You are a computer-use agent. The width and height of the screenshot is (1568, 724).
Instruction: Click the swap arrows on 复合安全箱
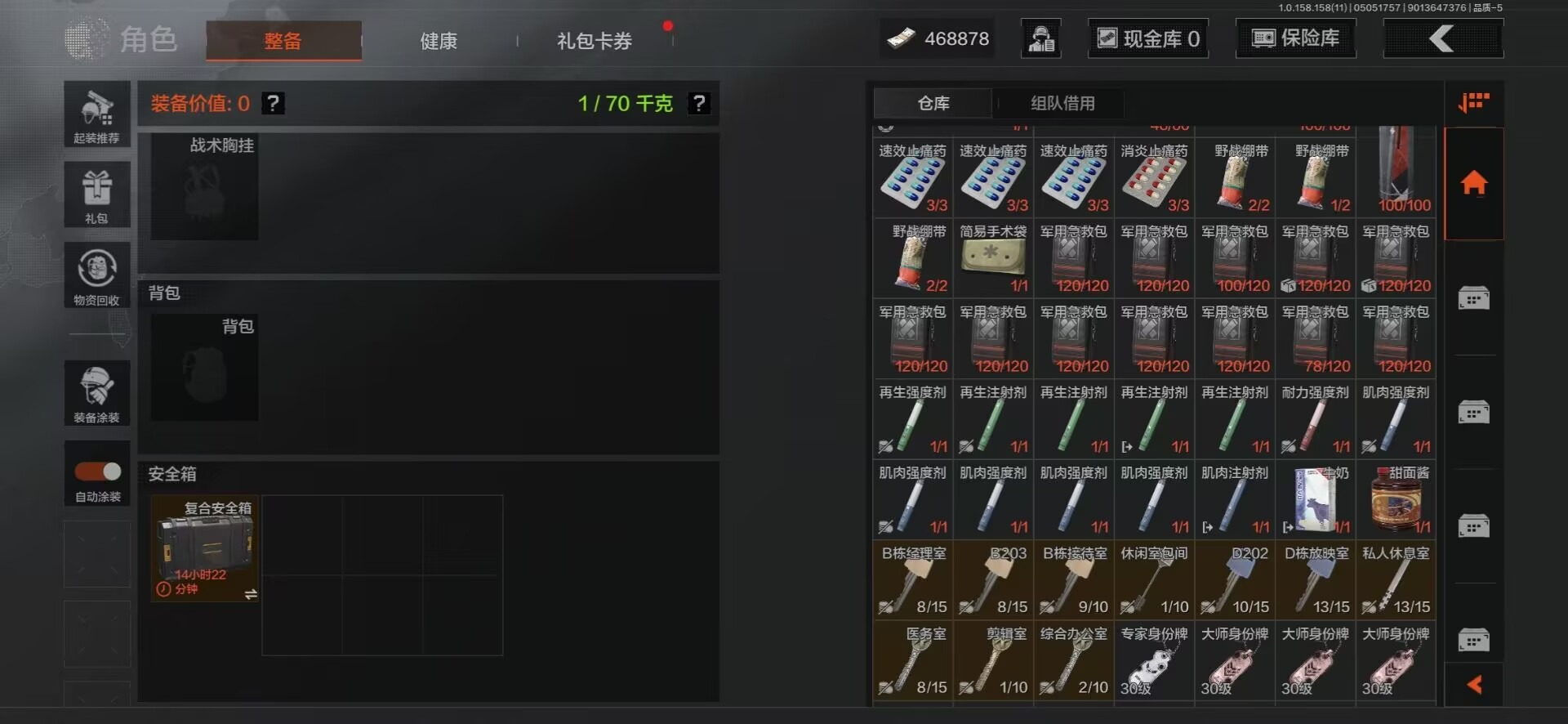click(251, 594)
